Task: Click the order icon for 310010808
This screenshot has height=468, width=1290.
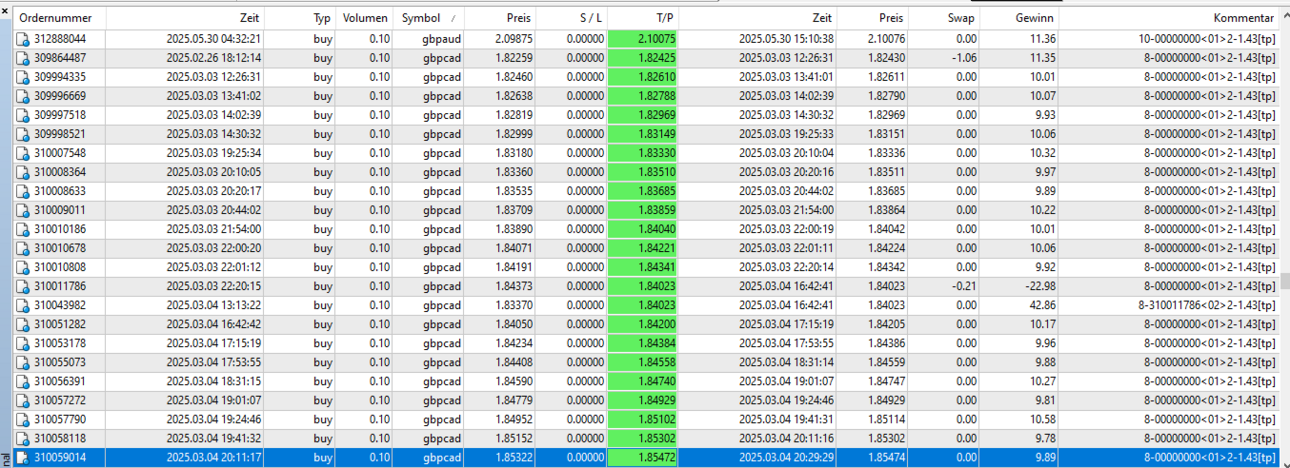Action: click(x=24, y=267)
